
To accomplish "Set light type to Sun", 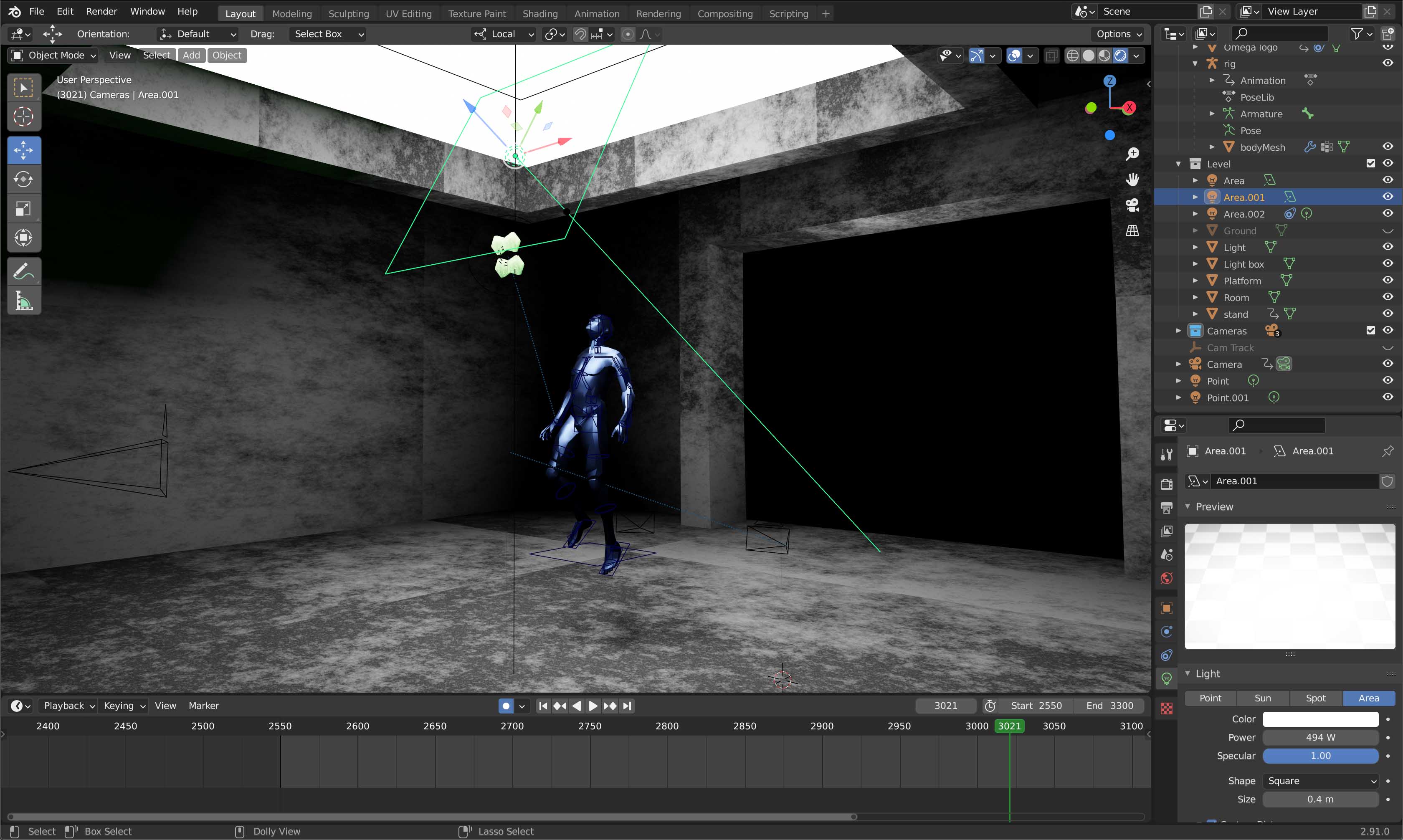I will coord(1263,698).
